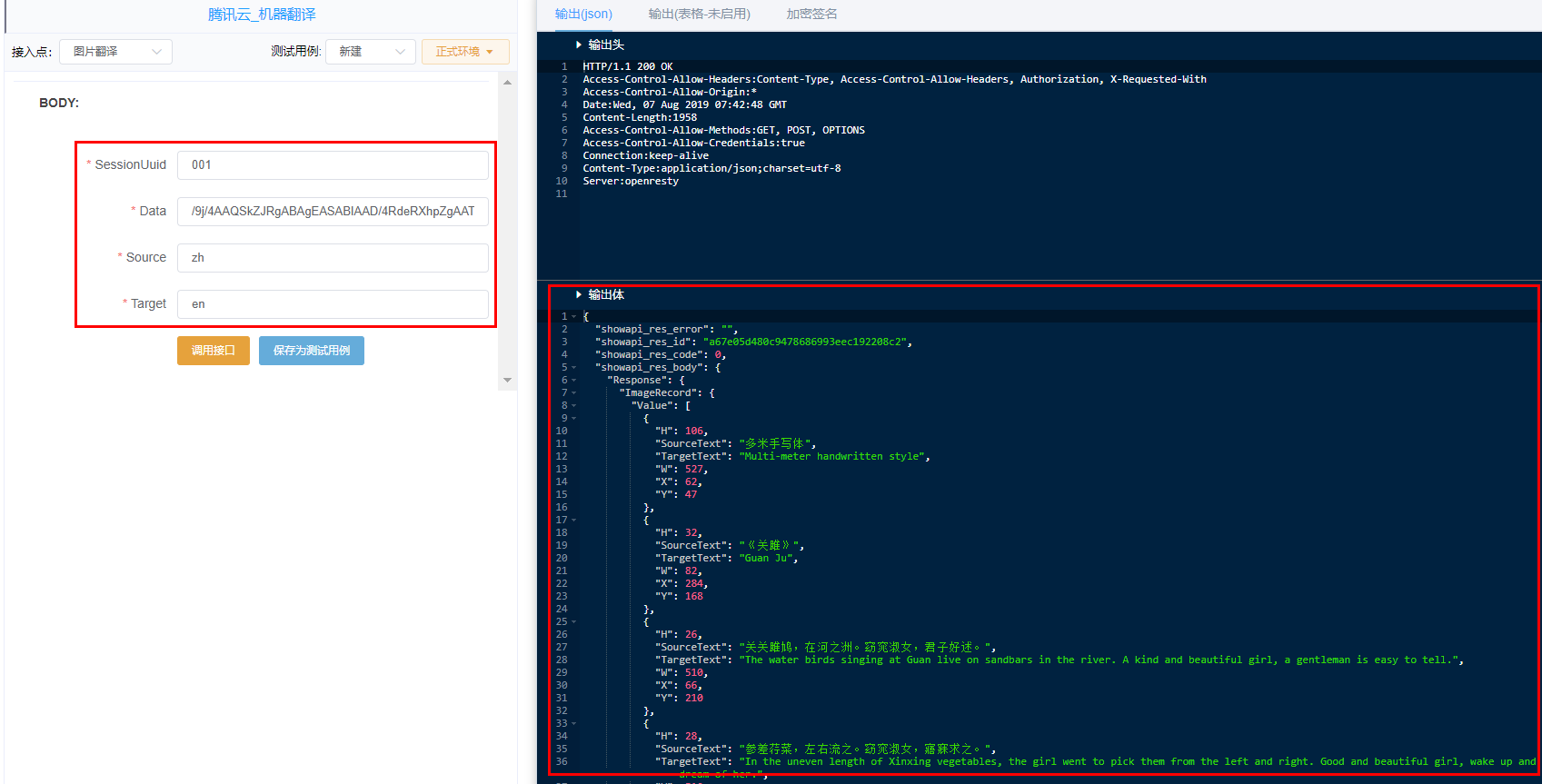Click the Content-Length:1958 header line

coord(640,117)
